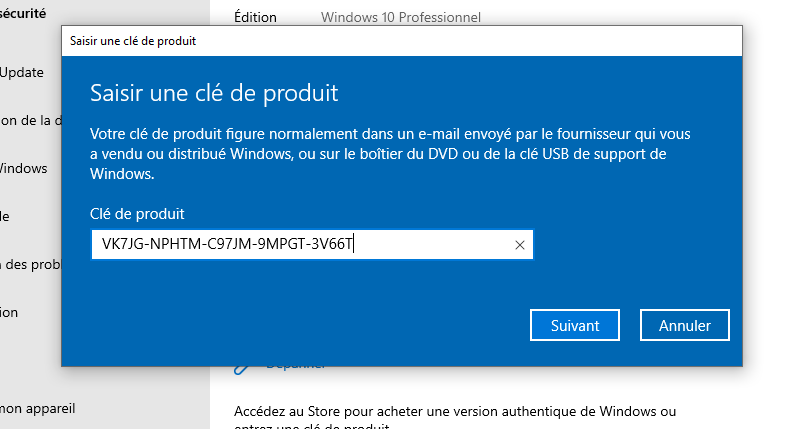Cancel with the Annuler button
The height and width of the screenshot is (429, 796).
click(x=685, y=325)
